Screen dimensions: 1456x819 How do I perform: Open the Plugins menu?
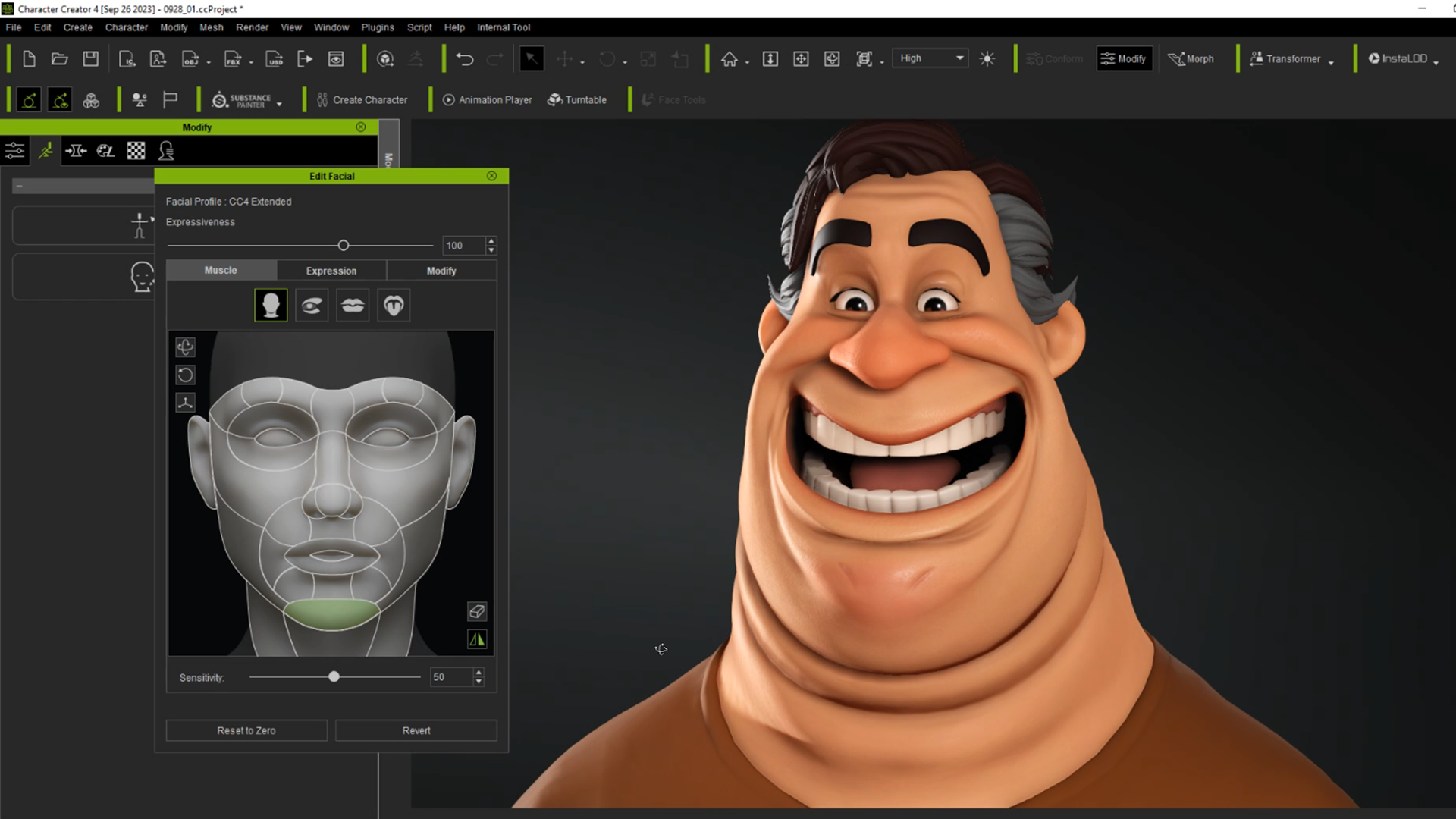click(x=377, y=27)
